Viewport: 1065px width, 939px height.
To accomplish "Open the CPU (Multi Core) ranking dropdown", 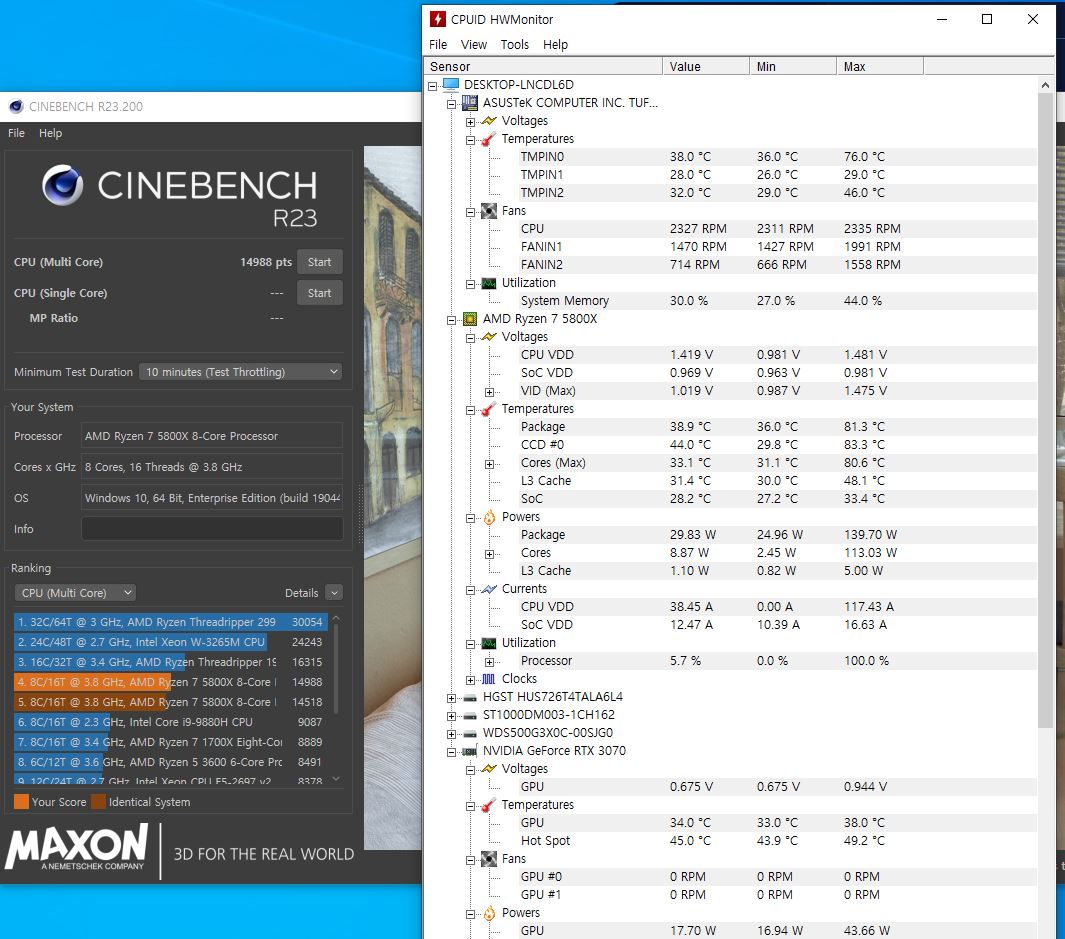I will pos(75,592).
